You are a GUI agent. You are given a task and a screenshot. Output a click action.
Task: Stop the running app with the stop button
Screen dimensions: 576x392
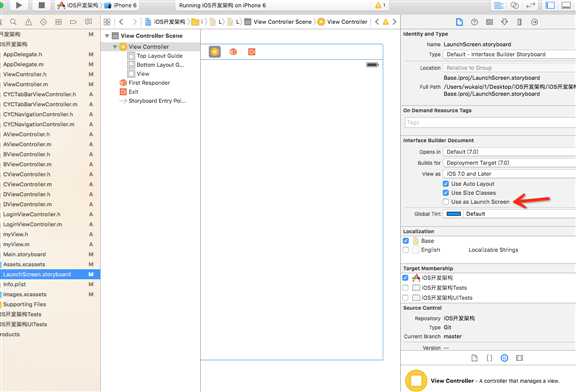(42, 5)
